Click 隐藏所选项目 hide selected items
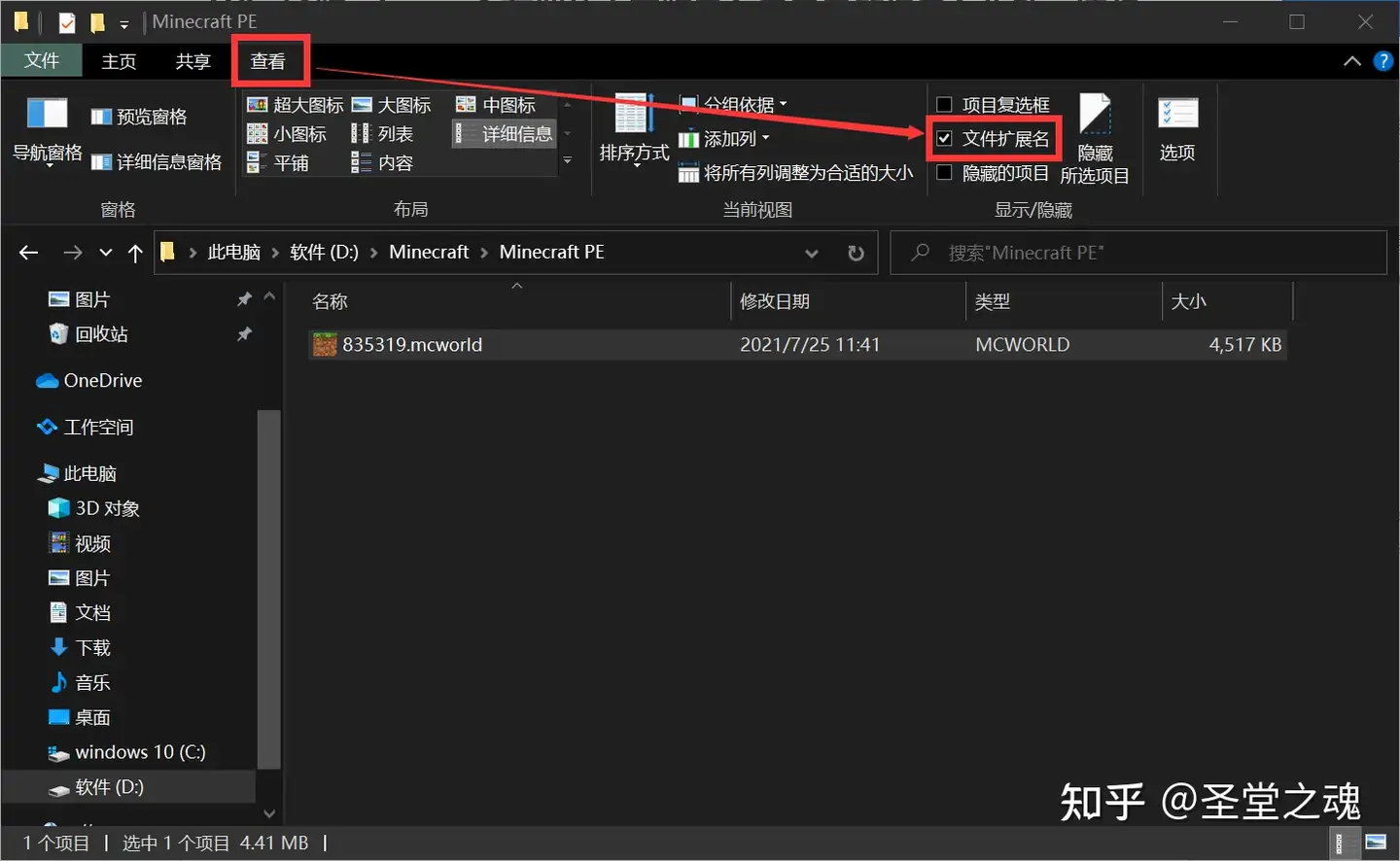1400x861 pixels. point(1095,139)
